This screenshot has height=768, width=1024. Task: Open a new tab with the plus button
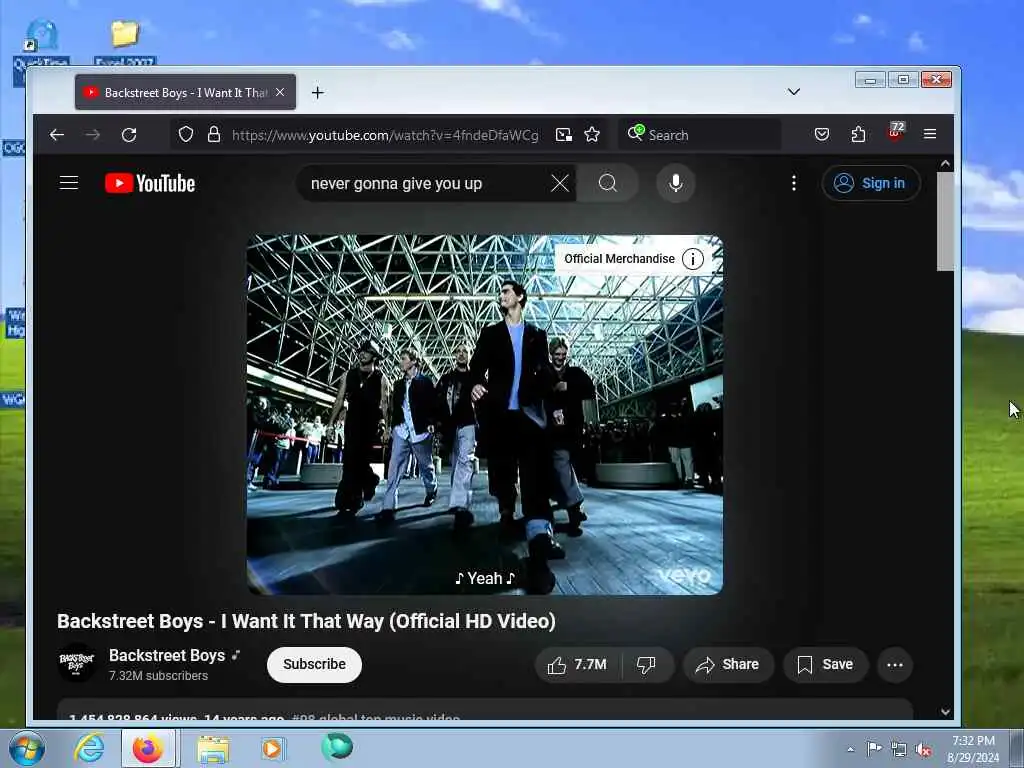pyautogui.click(x=317, y=93)
